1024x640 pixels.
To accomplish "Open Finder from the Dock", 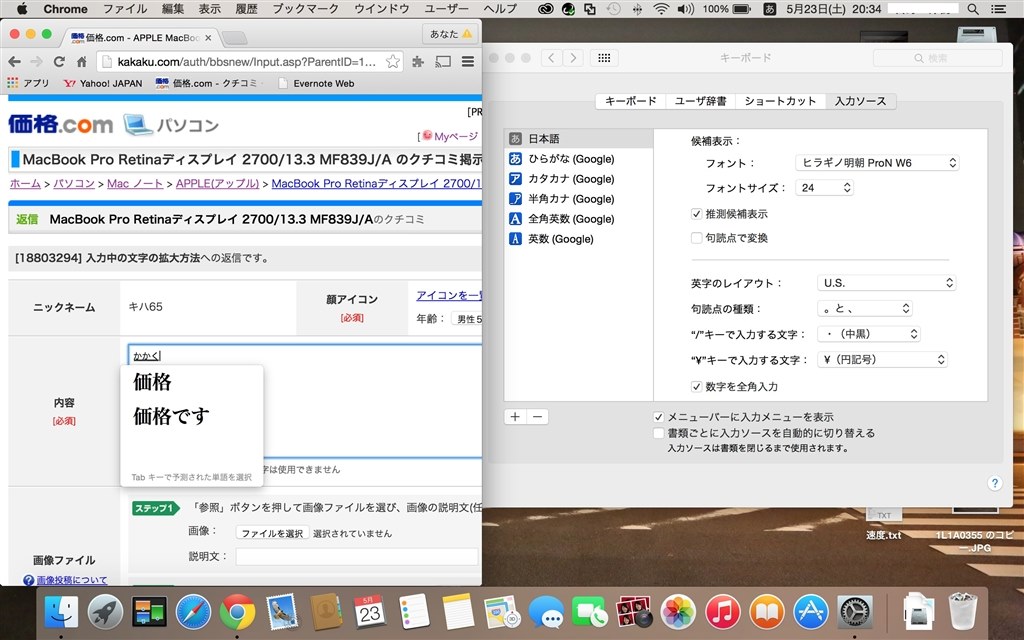I will click(x=61, y=612).
